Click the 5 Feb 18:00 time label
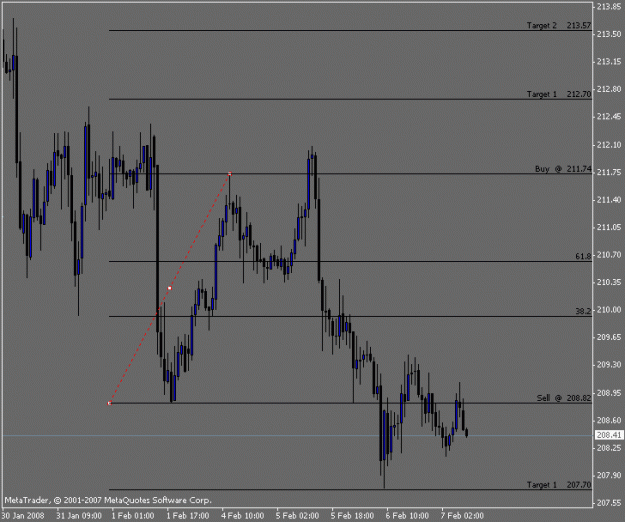 pos(352,516)
